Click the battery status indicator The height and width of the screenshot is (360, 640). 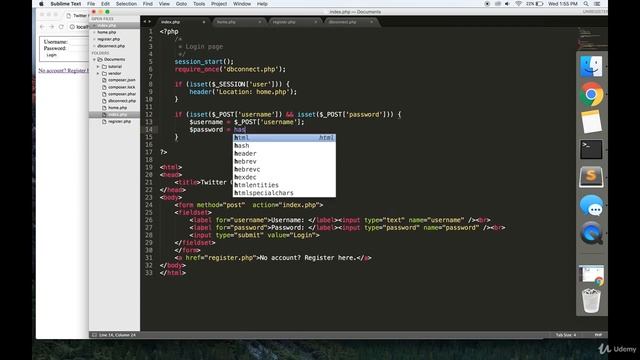coord(535,4)
